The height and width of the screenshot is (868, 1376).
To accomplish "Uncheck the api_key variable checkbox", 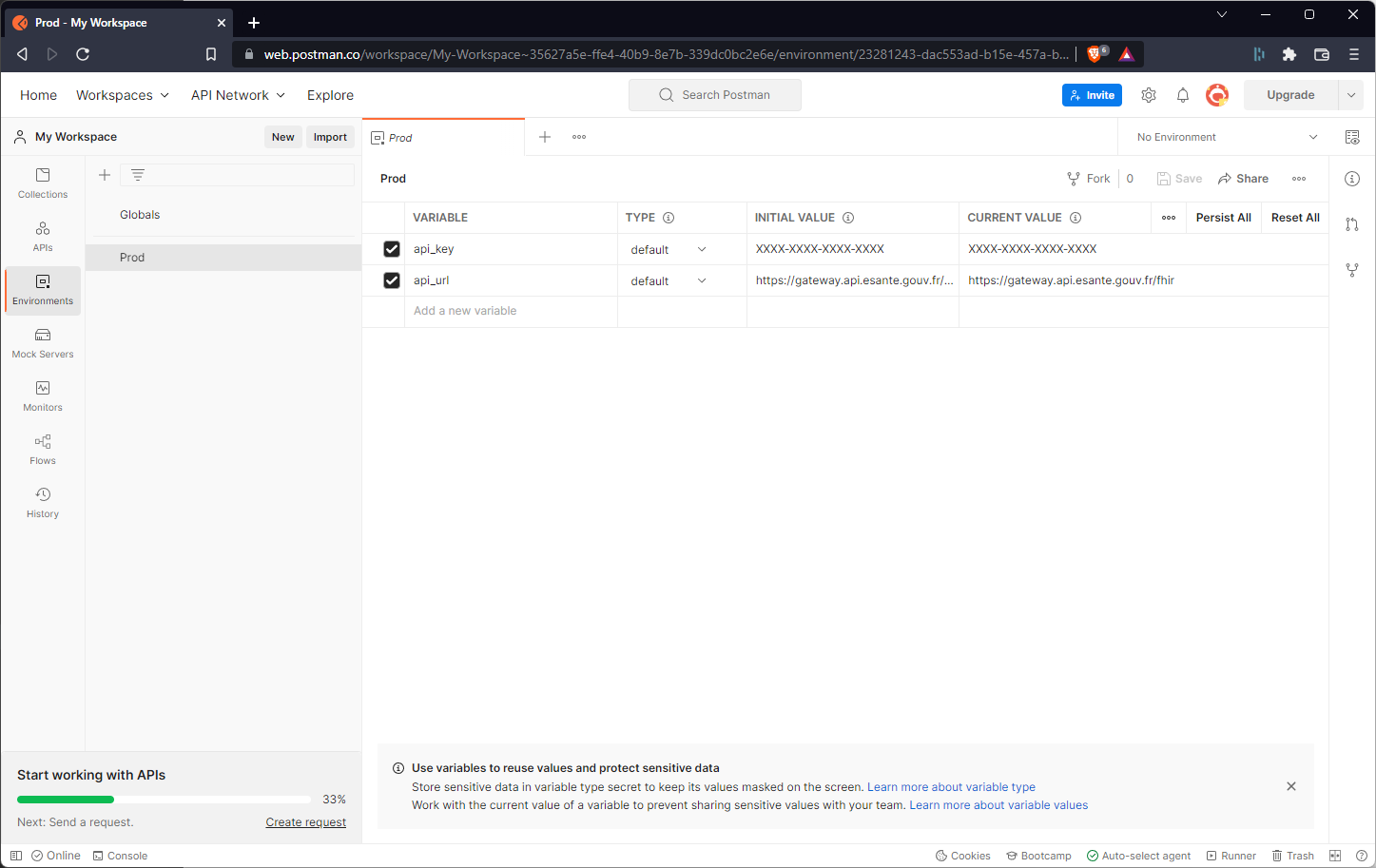I will pos(392,249).
